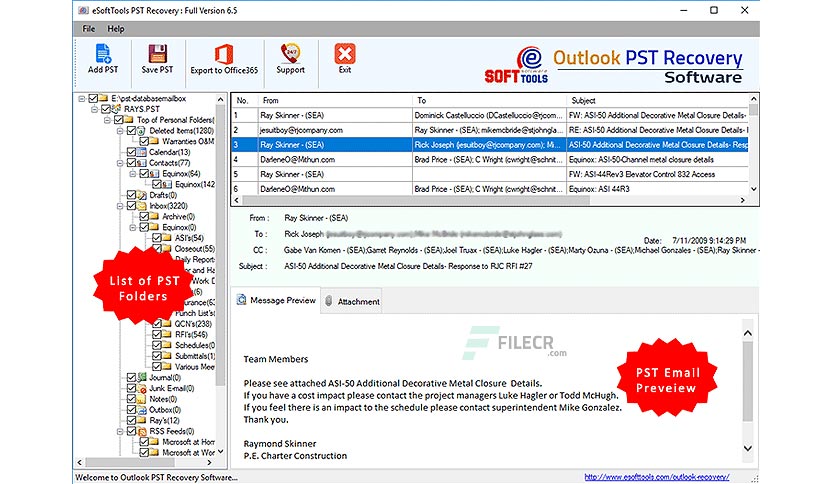Screen dimensions: 836x484
Task: Click the Add PST toolbar icon
Action: click(103, 54)
